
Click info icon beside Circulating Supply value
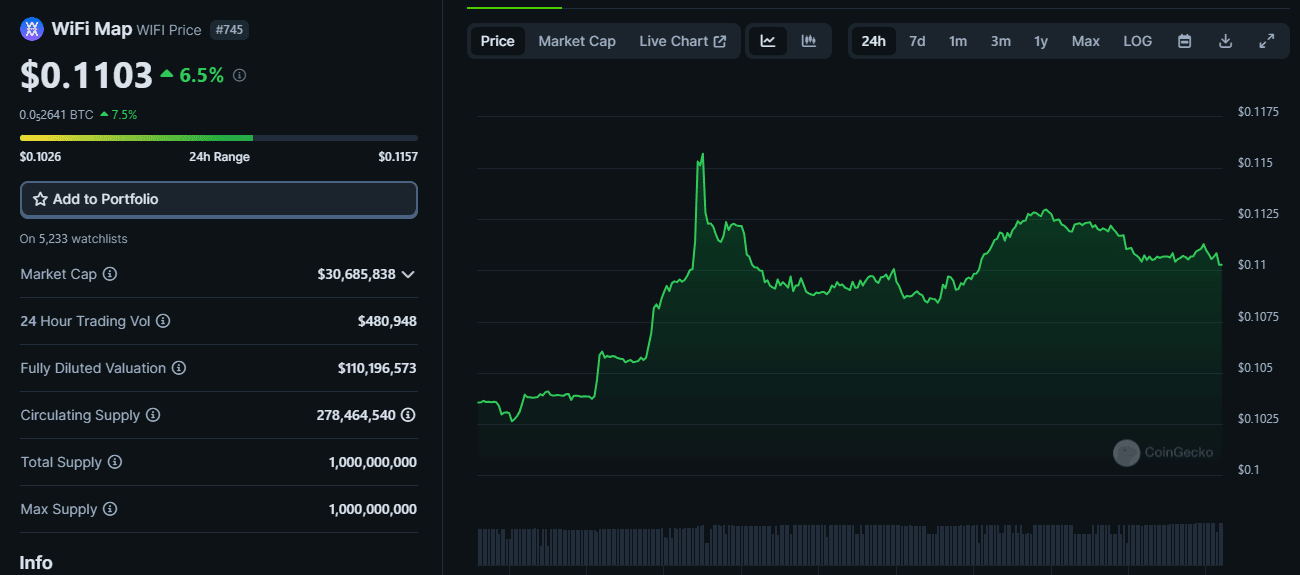408,415
